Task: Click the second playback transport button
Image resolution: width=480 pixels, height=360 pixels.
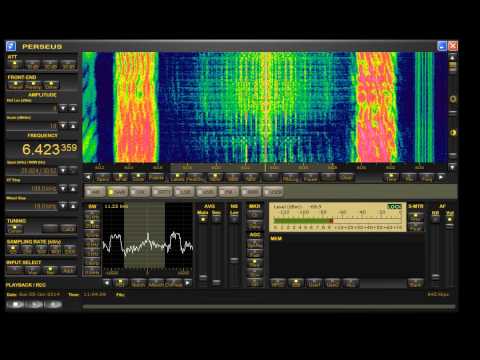Action: (35, 304)
